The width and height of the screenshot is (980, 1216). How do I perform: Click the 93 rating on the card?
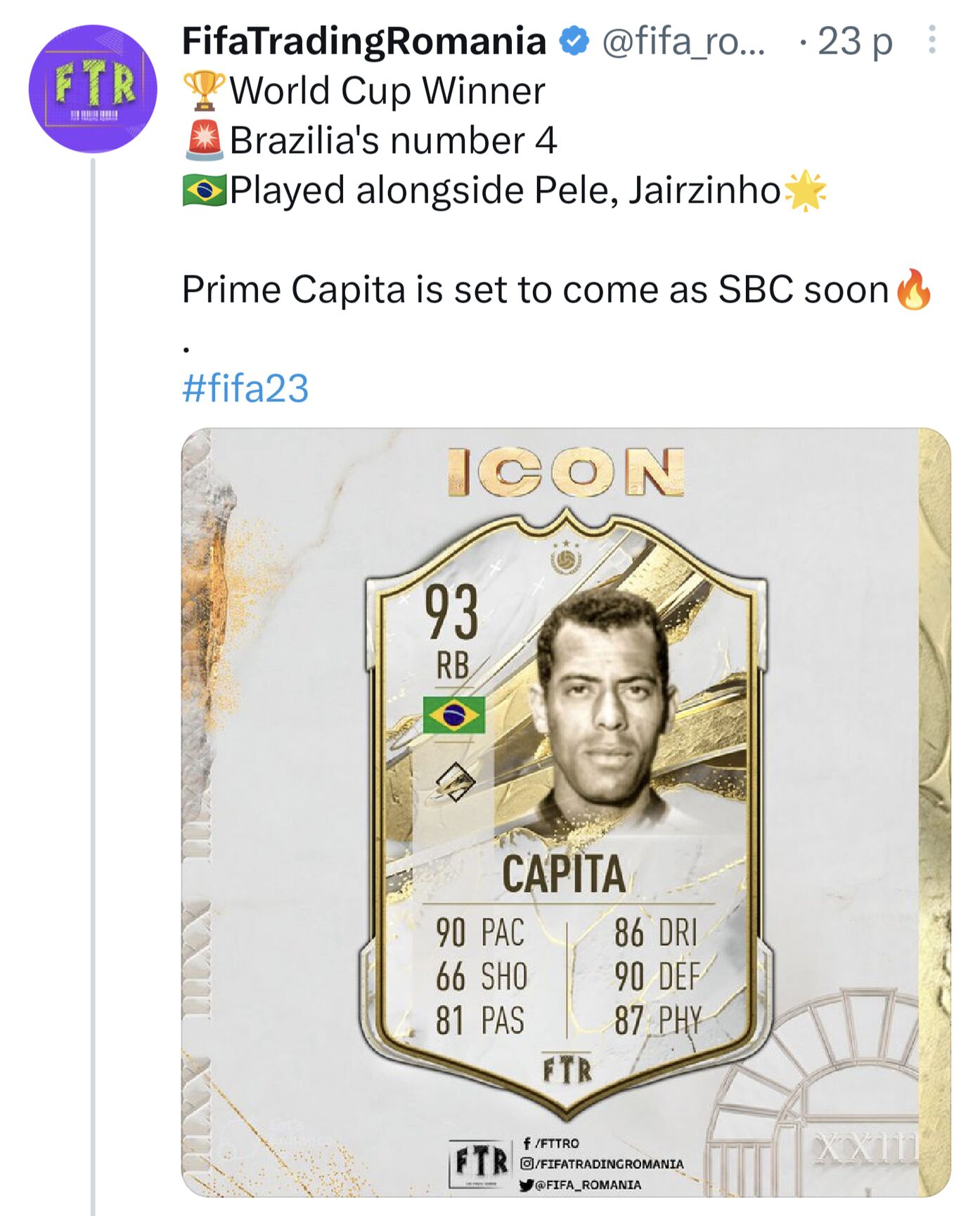451,612
